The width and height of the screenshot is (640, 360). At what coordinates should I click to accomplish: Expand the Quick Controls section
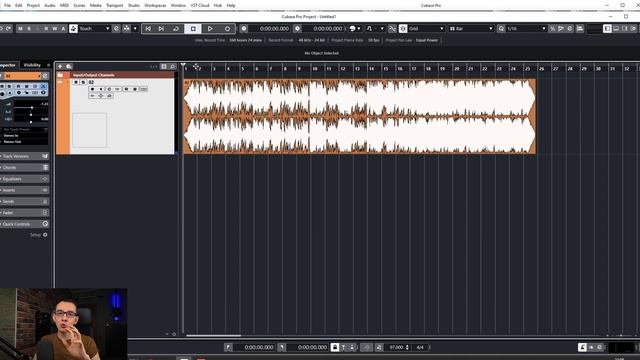click(x=24, y=224)
